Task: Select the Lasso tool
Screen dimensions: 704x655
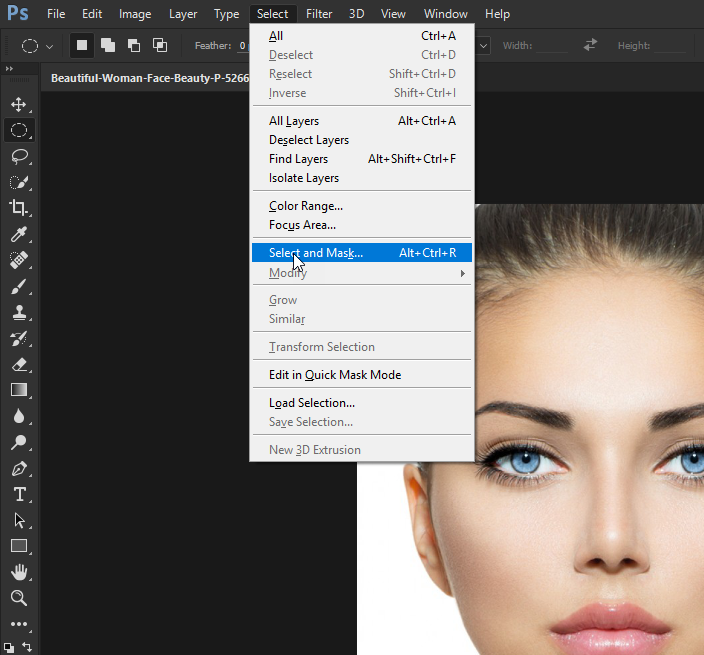Action: (x=18, y=156)
